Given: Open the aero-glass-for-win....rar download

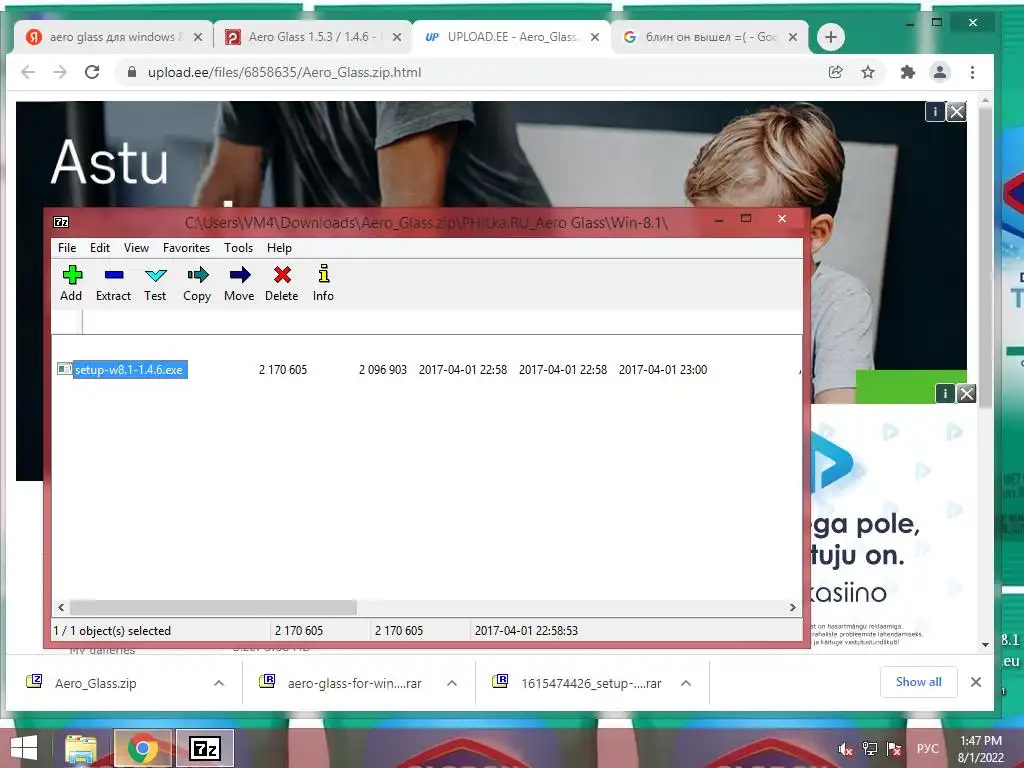Looking at the screenshot, I should coord(355,683).
